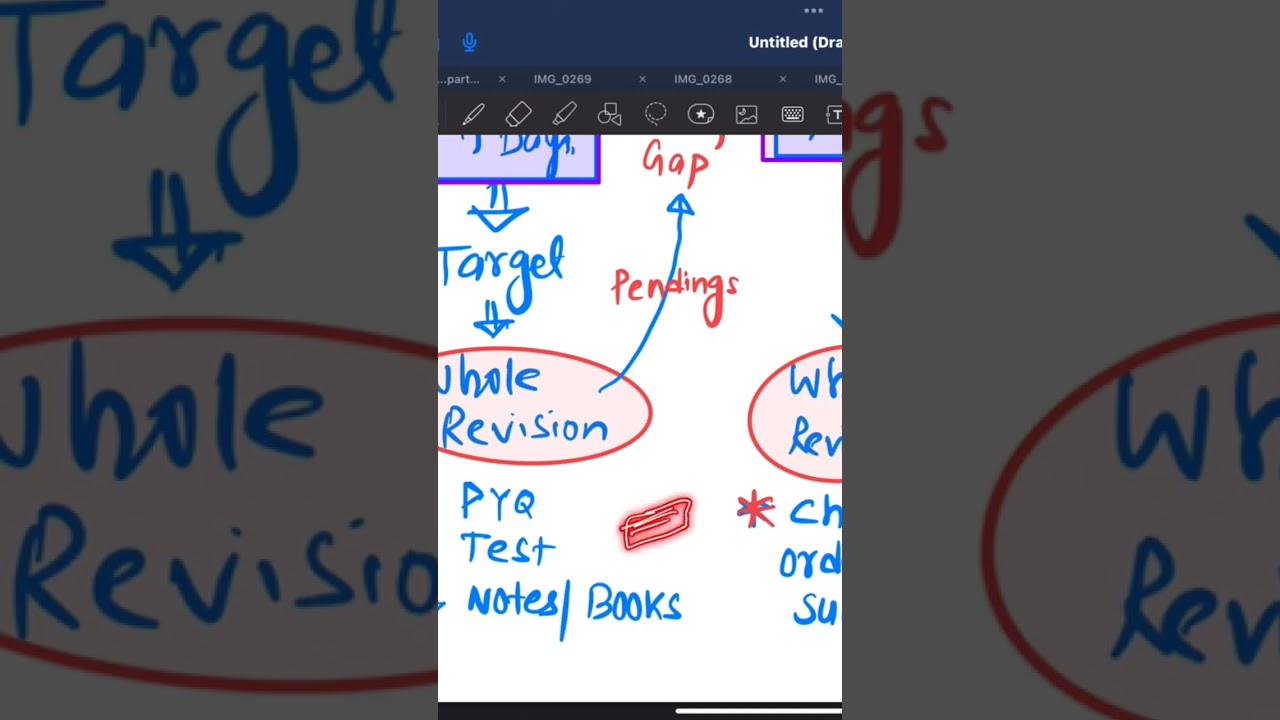Select the Lasso selection tool
This screenshot has width=1280, height=720.
click(655, 113)
